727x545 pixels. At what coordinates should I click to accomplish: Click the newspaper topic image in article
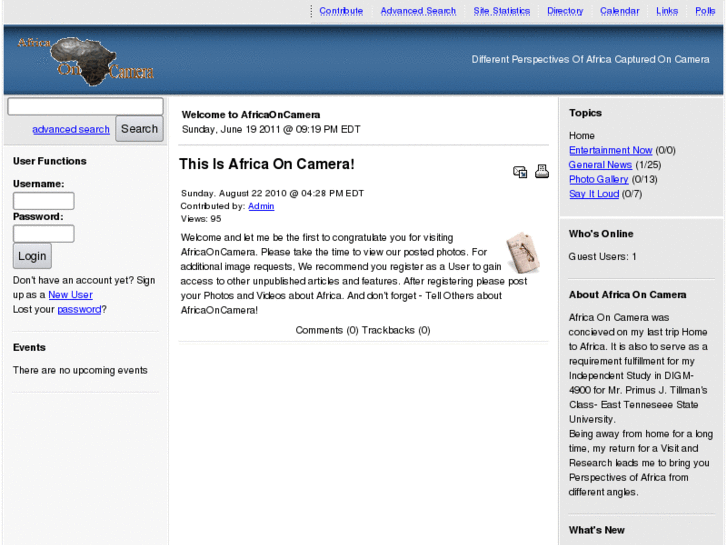[x=523, y=253]
